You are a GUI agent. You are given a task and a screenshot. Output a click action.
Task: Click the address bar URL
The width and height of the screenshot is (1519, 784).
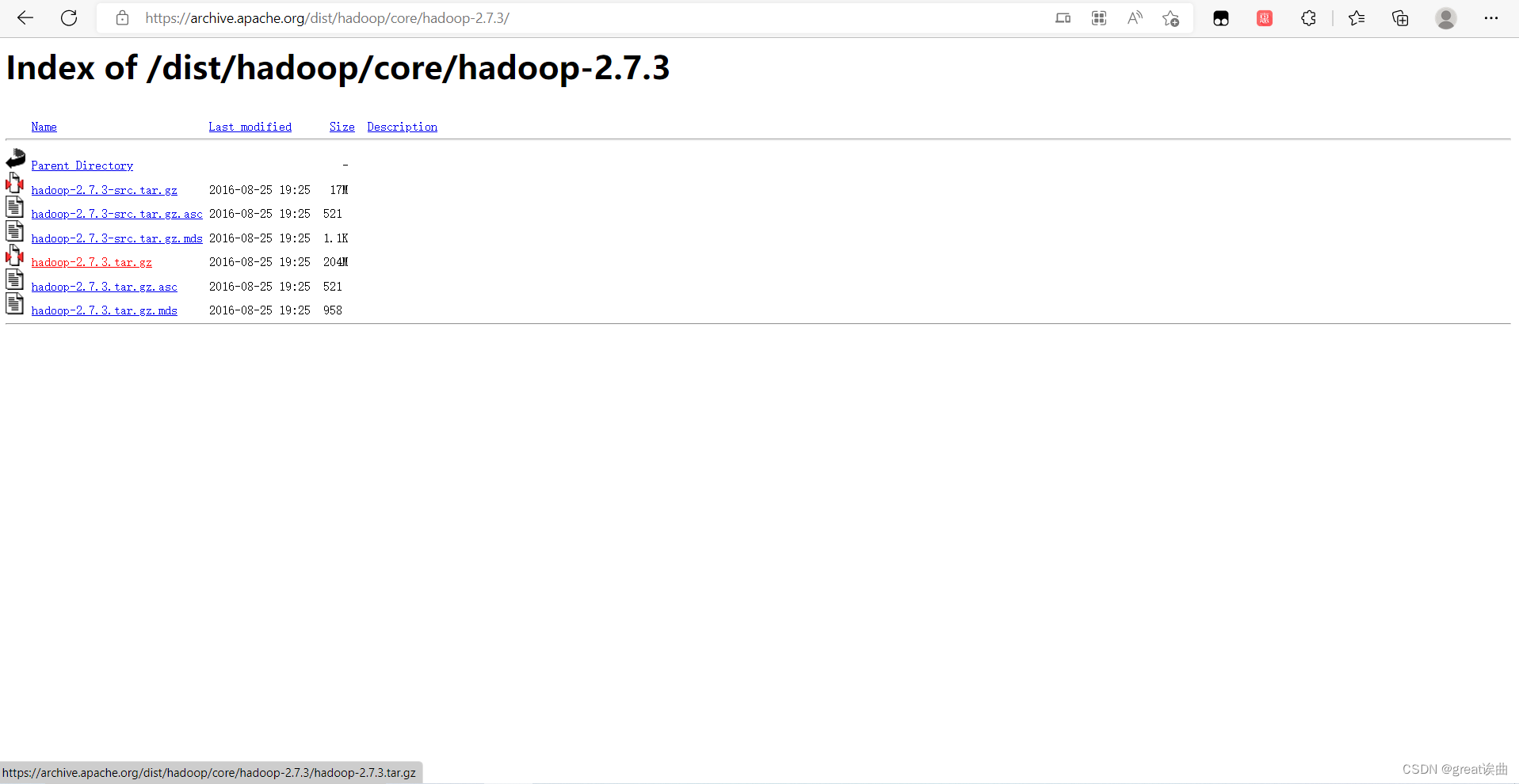(326, 18)
